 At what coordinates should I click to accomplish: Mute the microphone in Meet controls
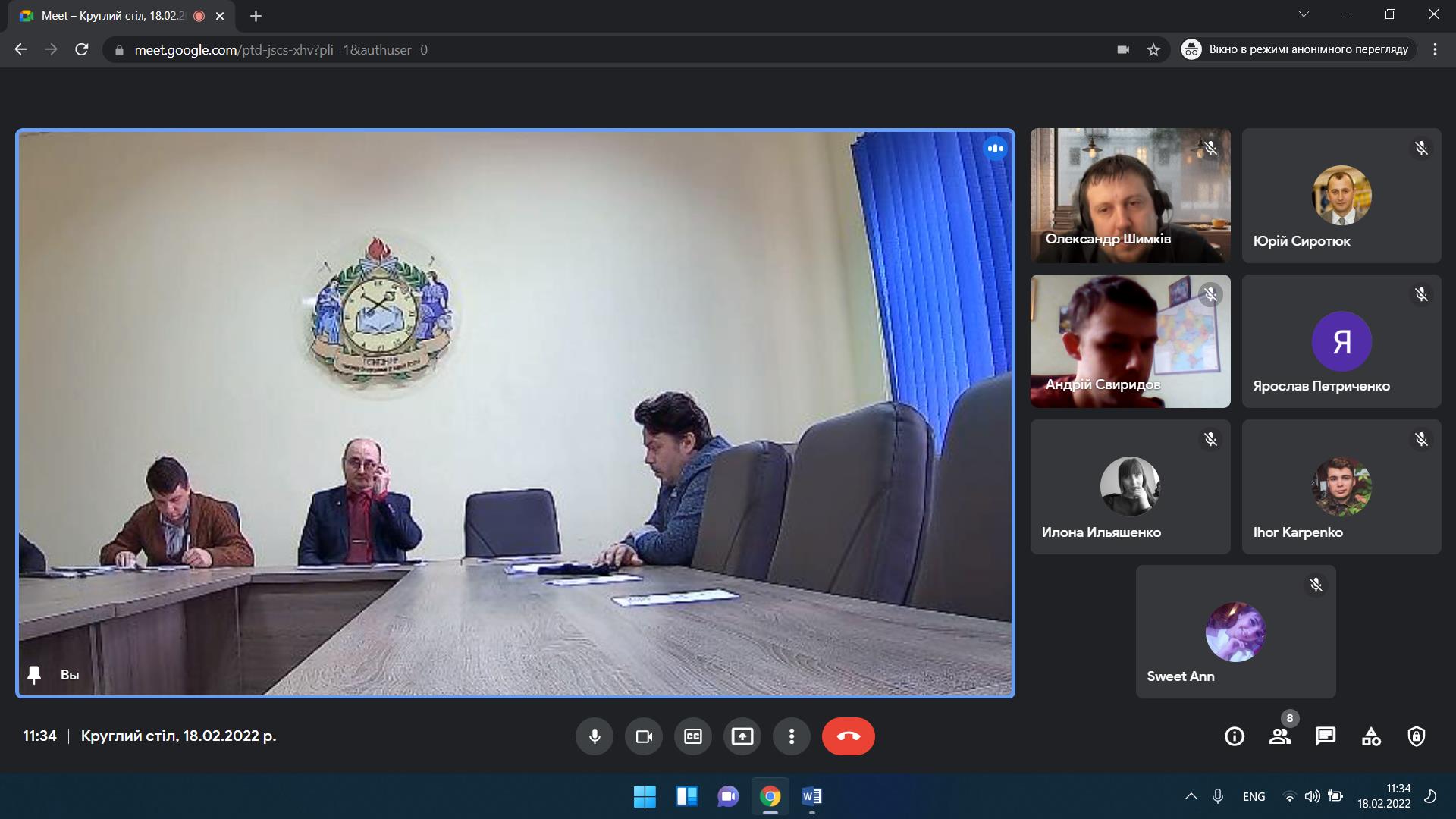(595, 736)
